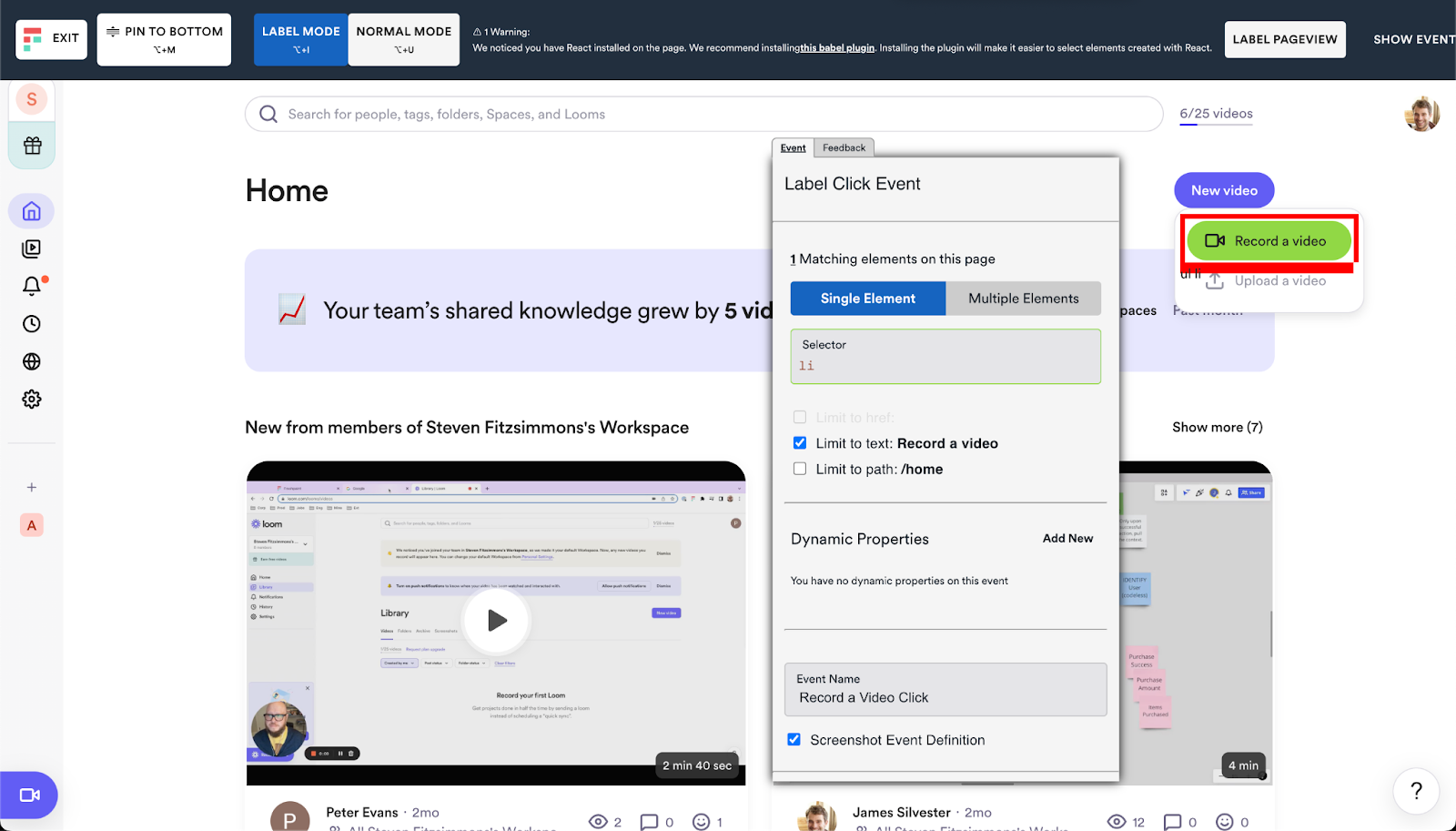Open the video Library sidebar icon
Screen dimensions: 1456x831
pos(32,248)
